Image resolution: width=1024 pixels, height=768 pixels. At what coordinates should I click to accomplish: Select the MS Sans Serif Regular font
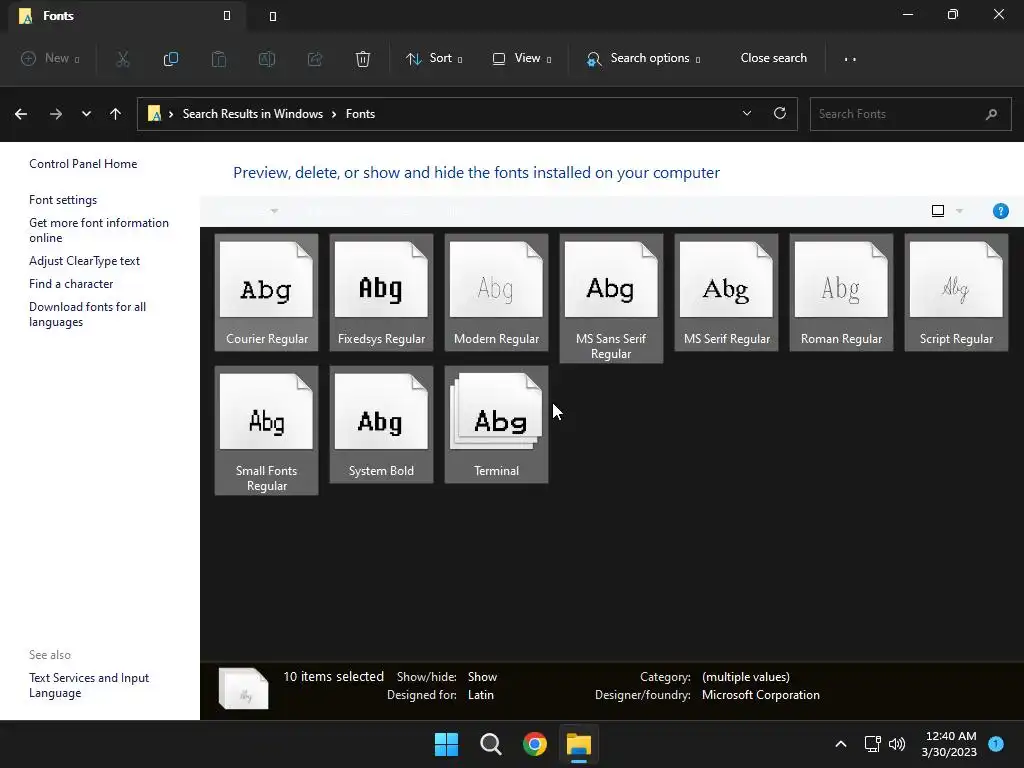pyautogui.click(x=611, y=298)
